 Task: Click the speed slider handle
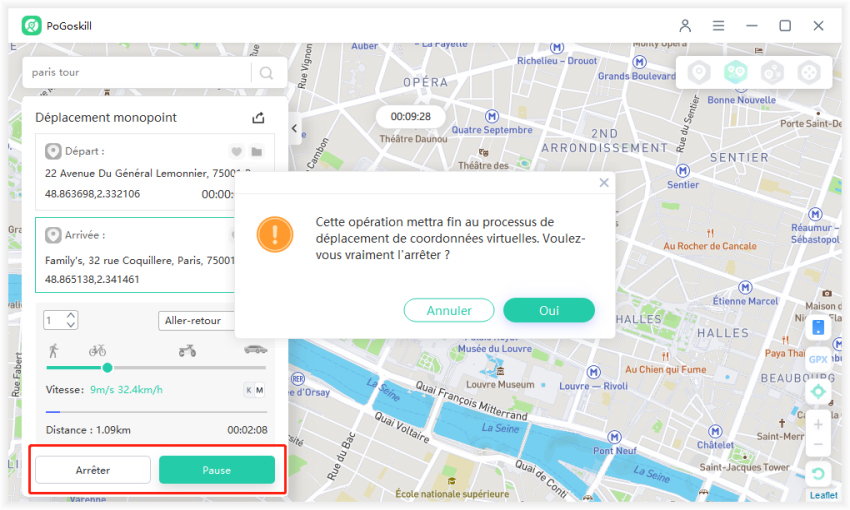pos(107,368)
